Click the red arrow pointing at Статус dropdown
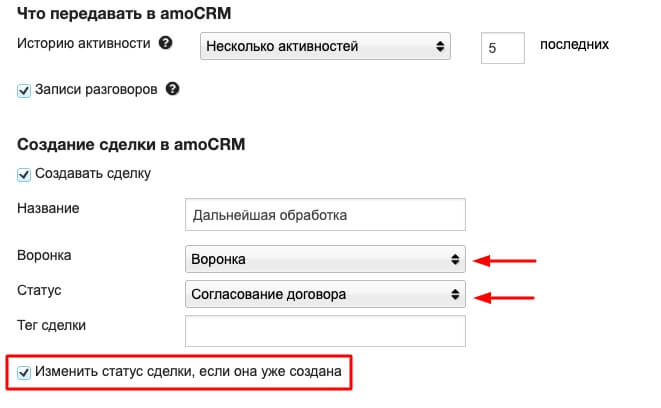This screenshot has width=661, height=408. tap(506, 295)
